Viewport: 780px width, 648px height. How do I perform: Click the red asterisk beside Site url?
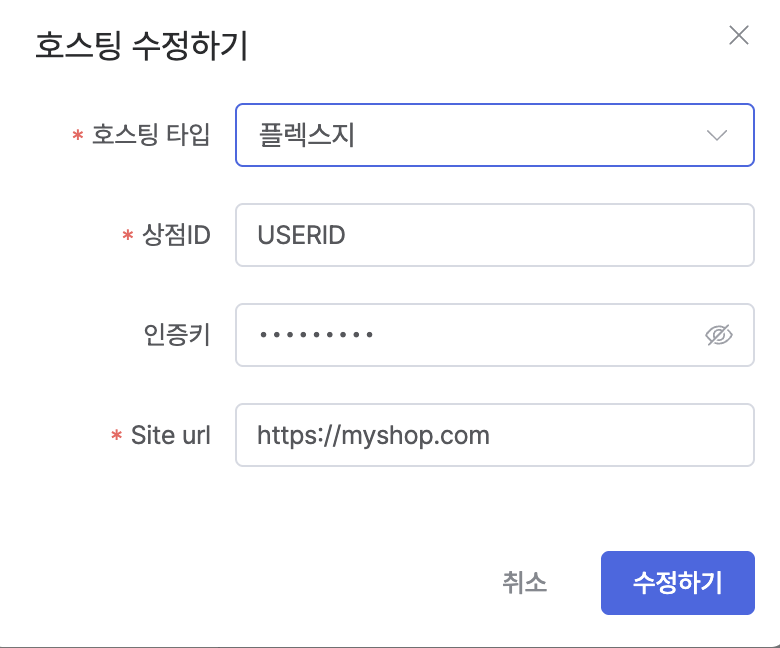click(x=116, y=437)
